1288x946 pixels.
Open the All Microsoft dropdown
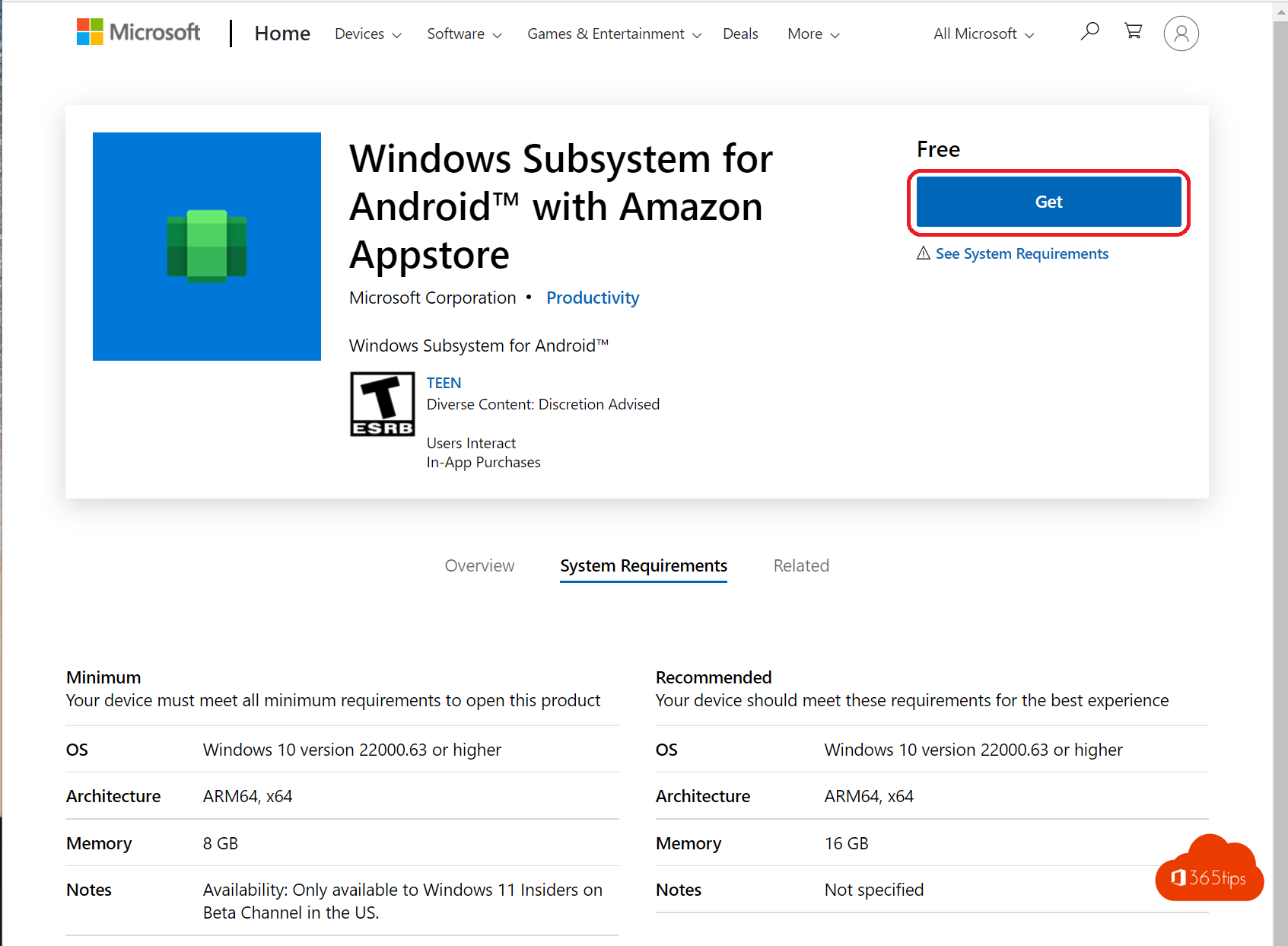click(x=984, y=34)
